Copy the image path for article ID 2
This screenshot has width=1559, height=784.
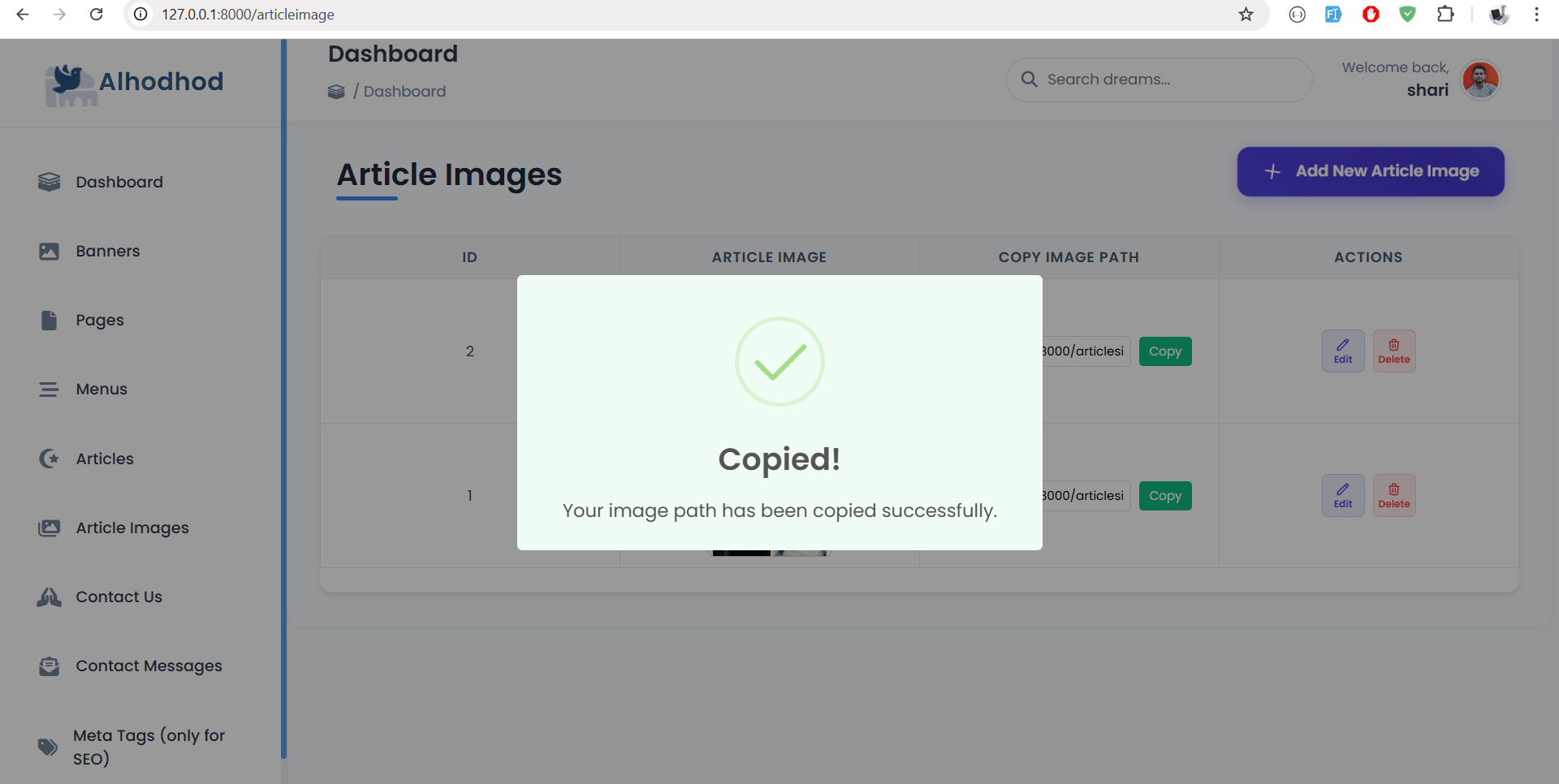click(1164, 351)
